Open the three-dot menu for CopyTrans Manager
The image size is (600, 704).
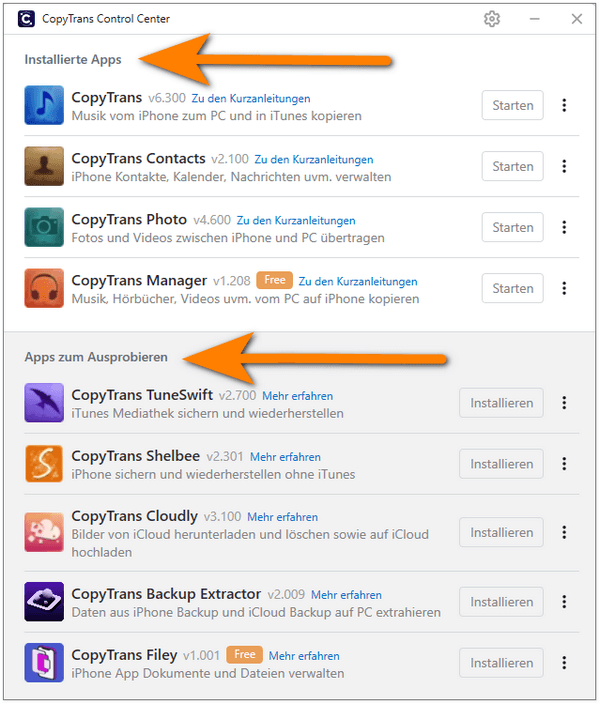[x=564, y=288]
